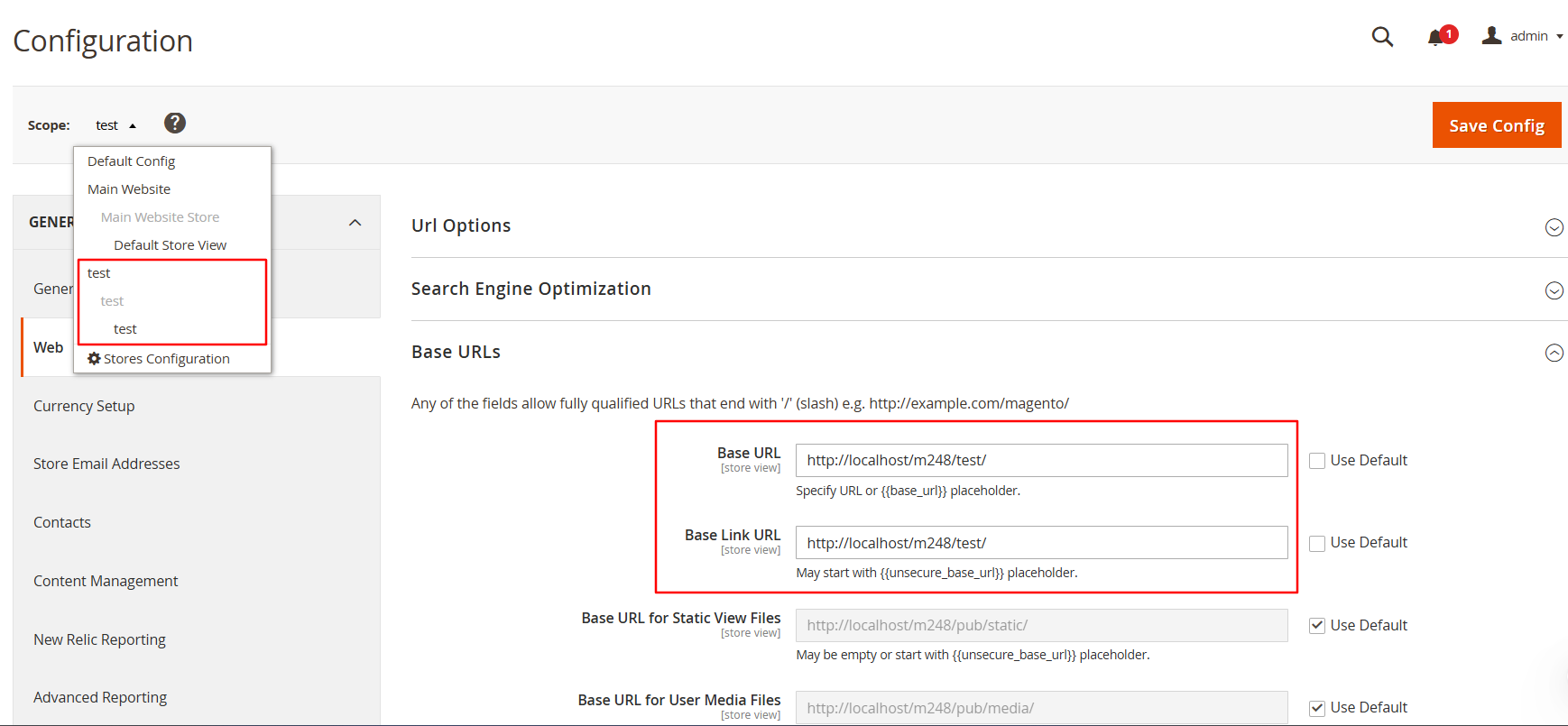Toggle Use Default for Base Link URL
The height and width of the screenshot is (726, 1568).
(1317, 543)
